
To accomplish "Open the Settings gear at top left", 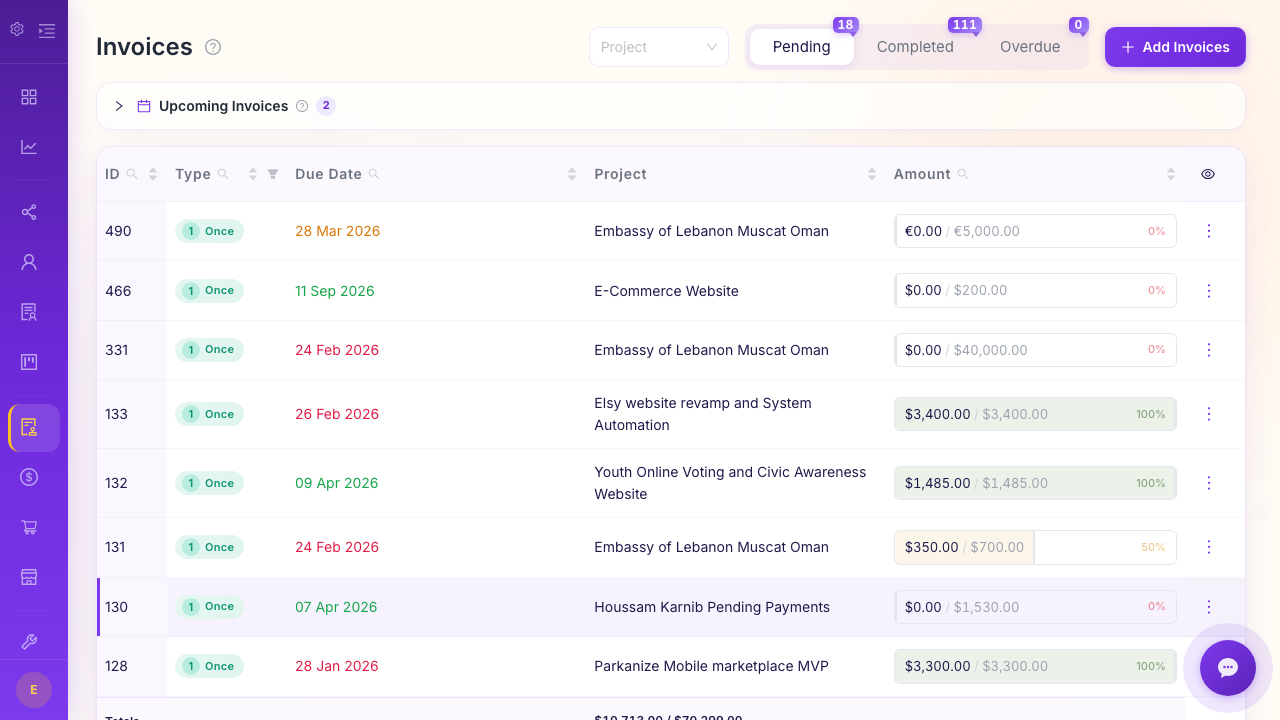I will click(16, 30).
